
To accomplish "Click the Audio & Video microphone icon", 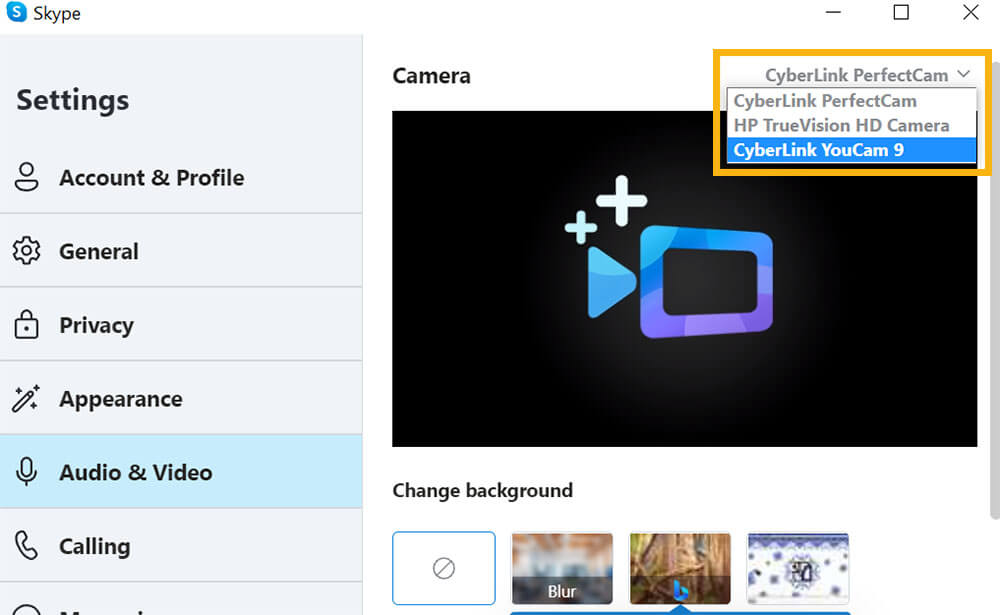I will point(26,472).
